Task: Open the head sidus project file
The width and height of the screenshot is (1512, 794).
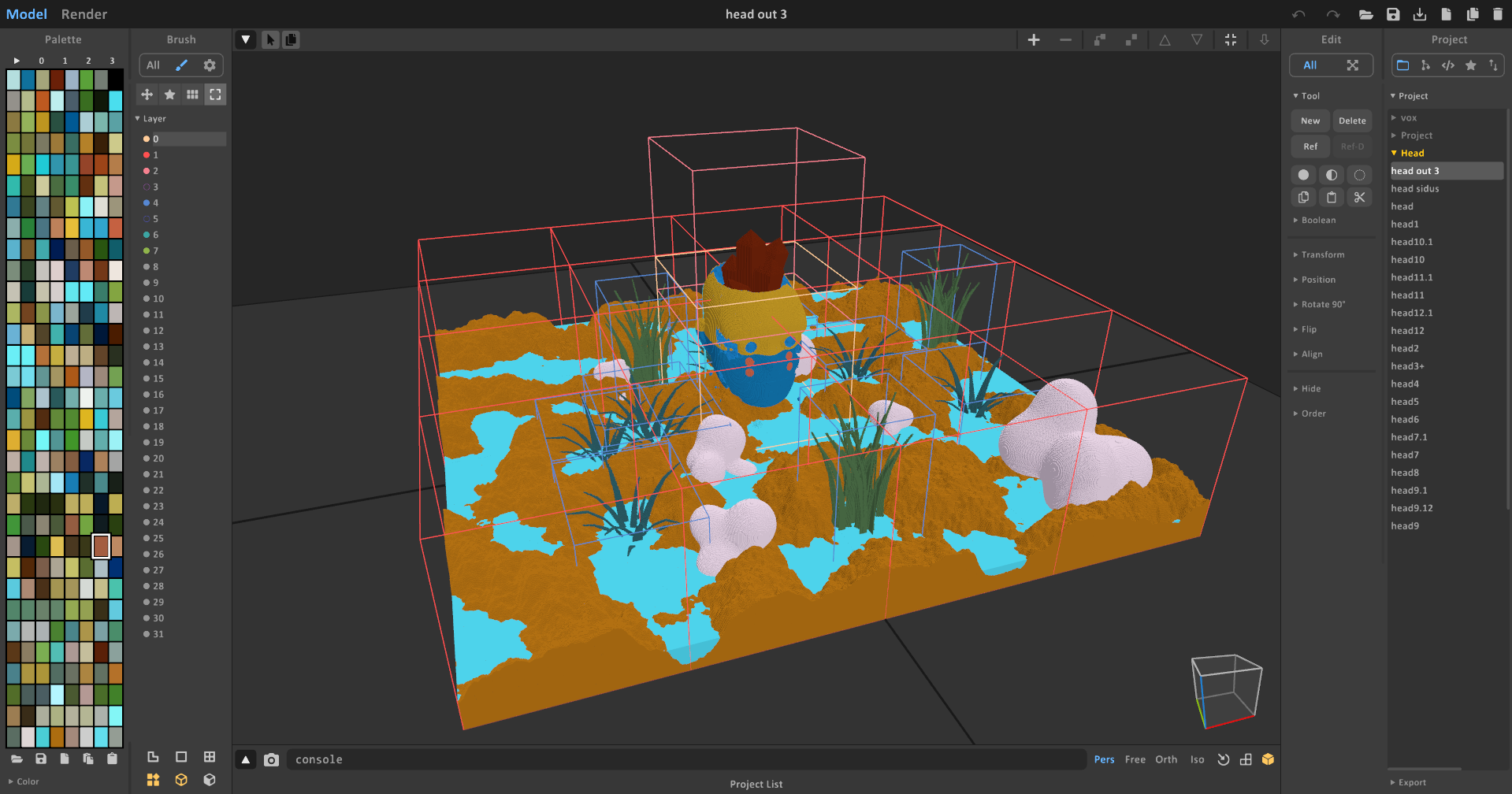Action: click(1414, 189)
